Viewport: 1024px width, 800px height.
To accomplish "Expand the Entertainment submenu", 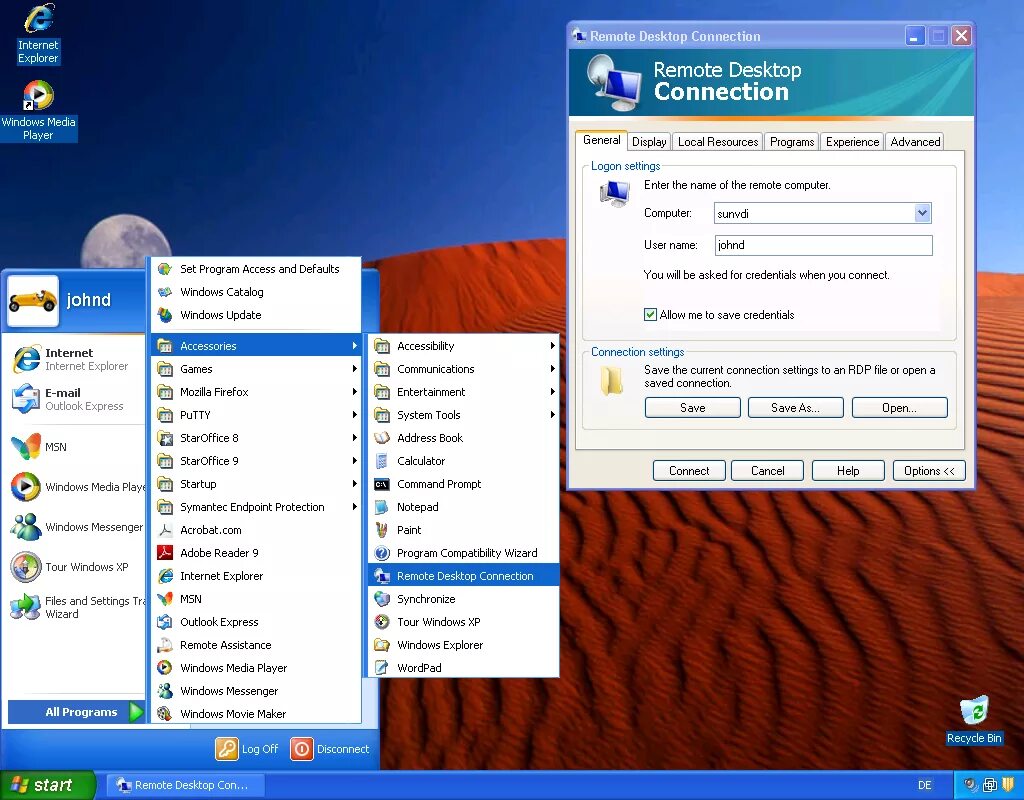I will pos(464,392).
